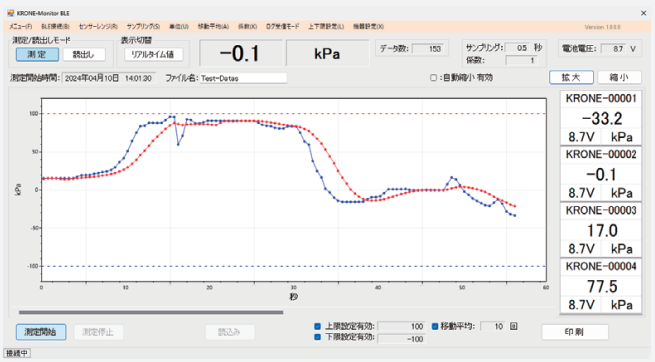Close the KRONE-Monitor BLE window
Viewport: 655px width, 362px height.
pos(643,13)
